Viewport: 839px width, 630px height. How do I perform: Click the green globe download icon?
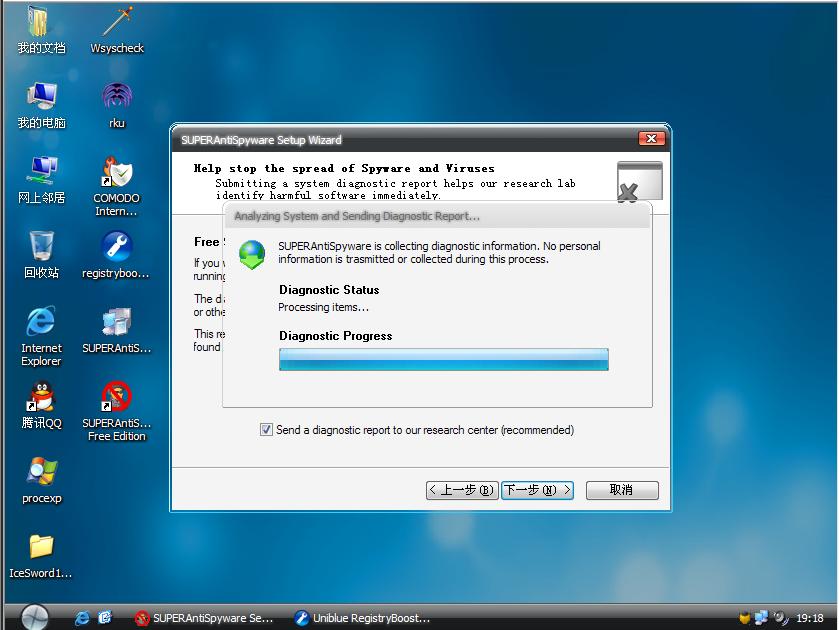252,254
